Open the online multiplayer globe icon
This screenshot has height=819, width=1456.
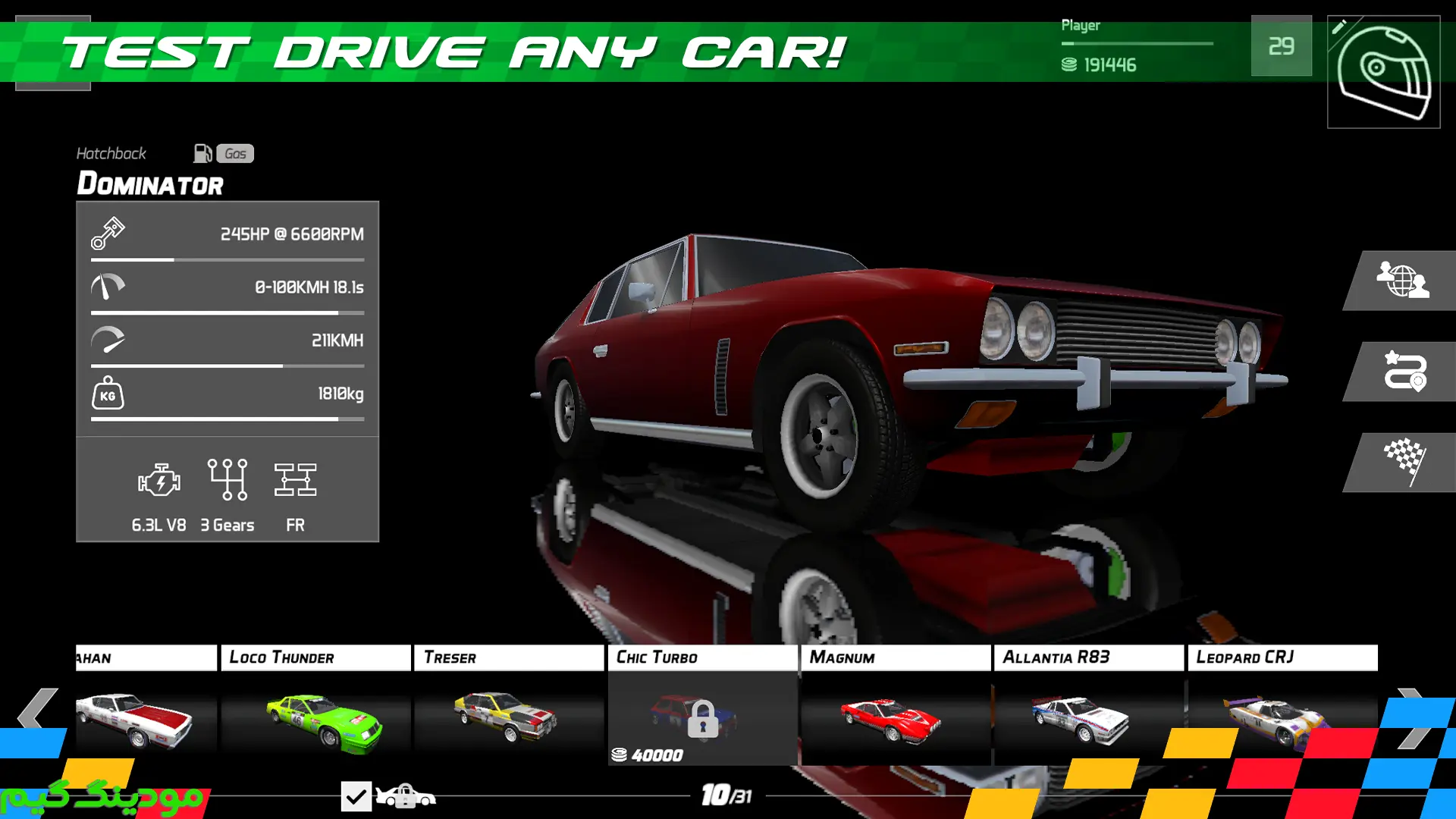coord(1402,281)
